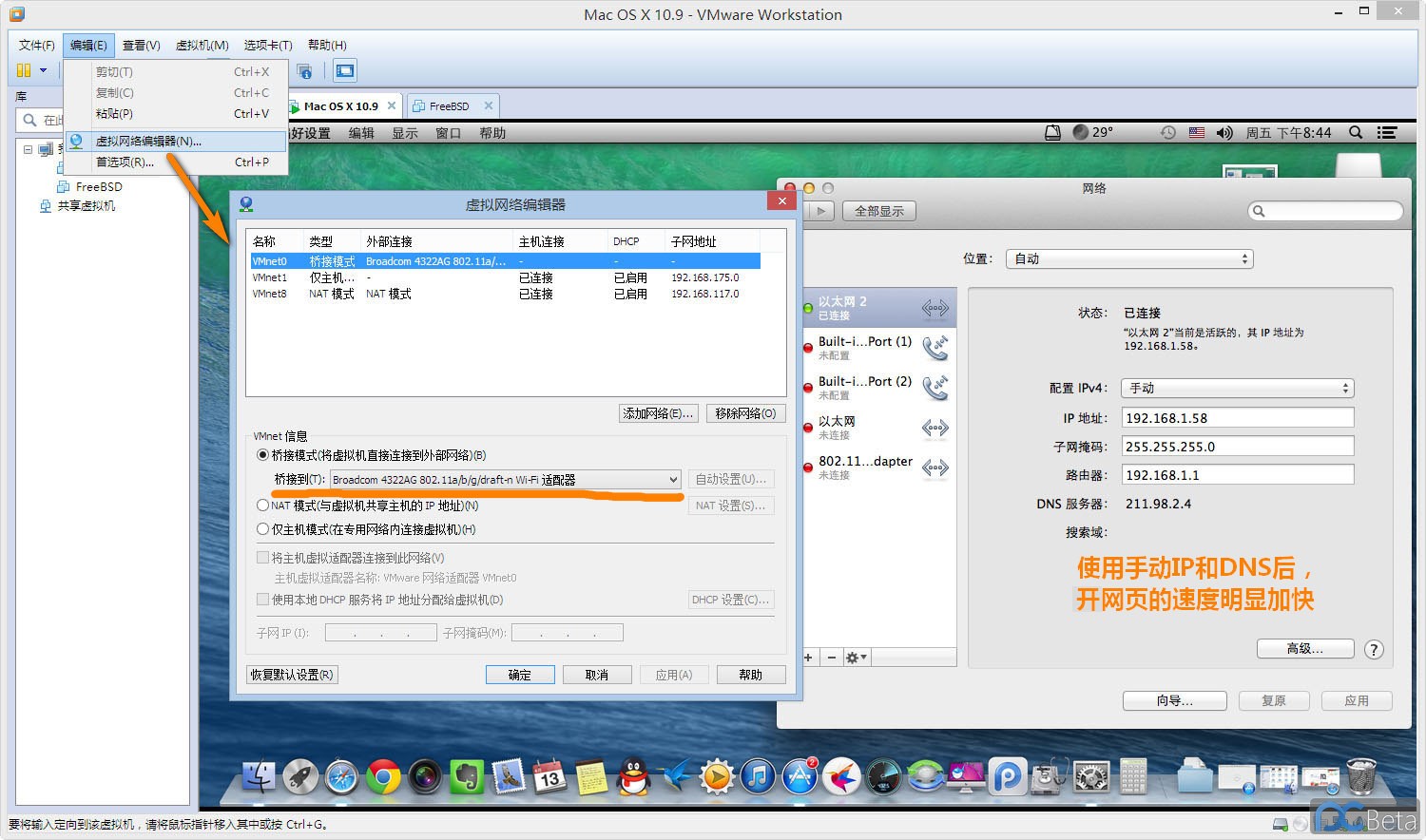Select 以太网 2 in the network services list
The height and width of the screenshot is (840, 1426).
878,308
